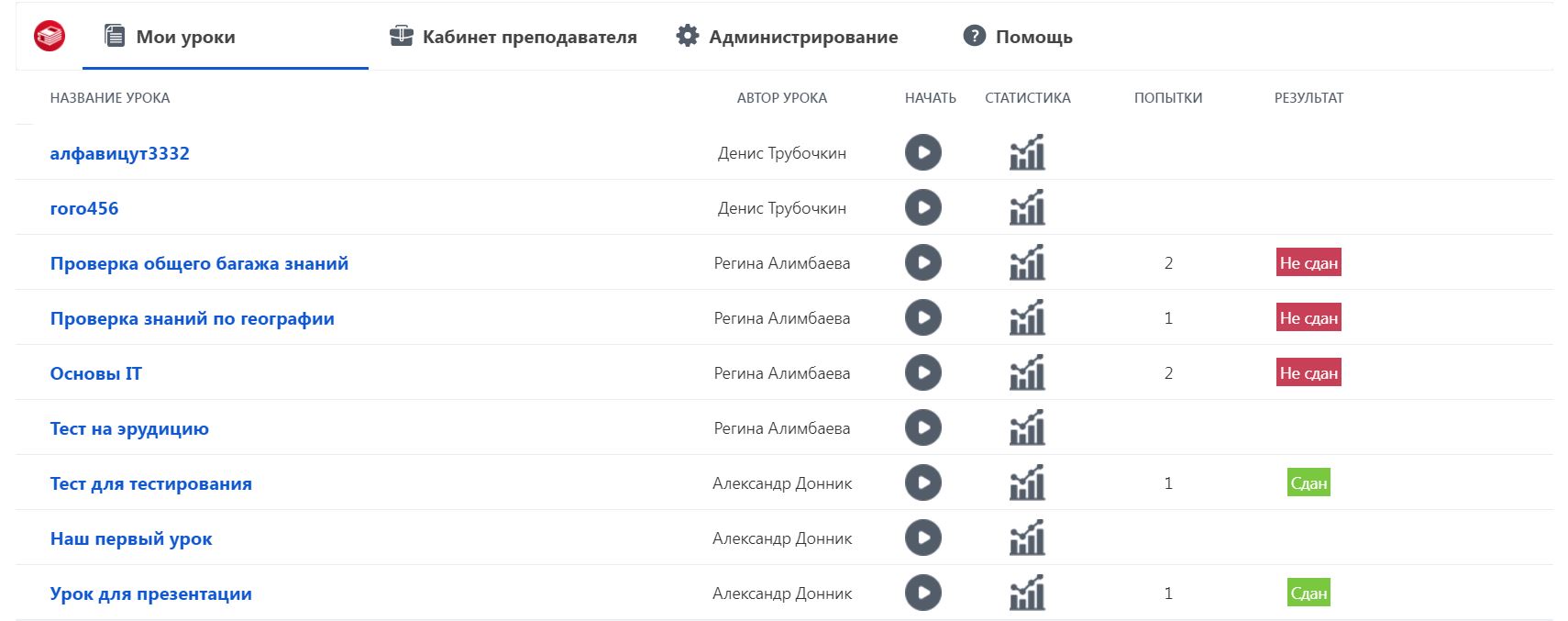
Task: Start Наш первый урок via play icon
Action: tap(922, 538)
